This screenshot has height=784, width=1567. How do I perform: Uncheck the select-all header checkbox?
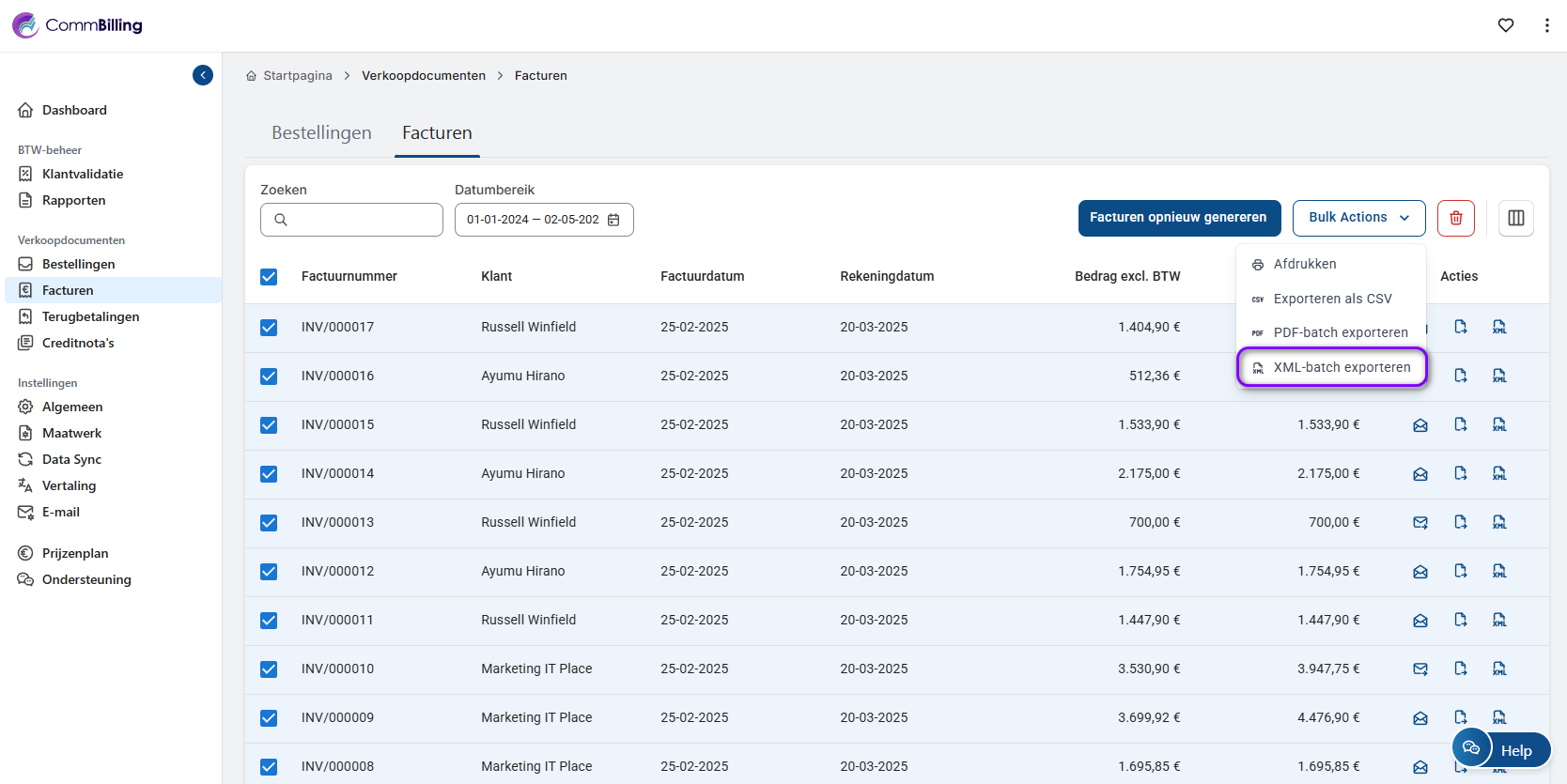coord(269,277)
